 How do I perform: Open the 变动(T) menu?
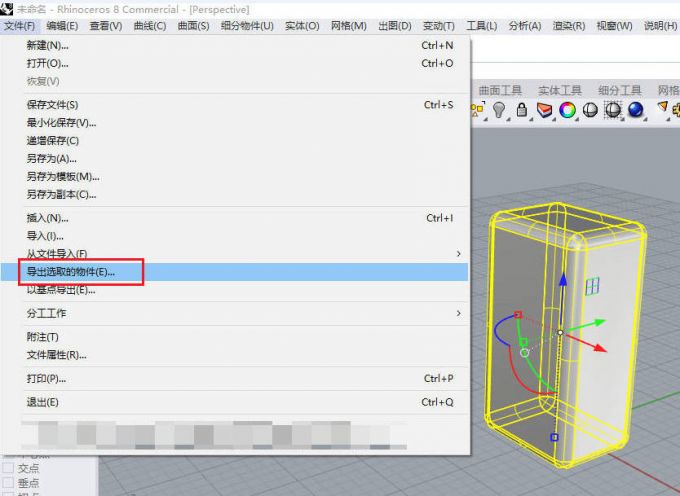click(439, 26)
